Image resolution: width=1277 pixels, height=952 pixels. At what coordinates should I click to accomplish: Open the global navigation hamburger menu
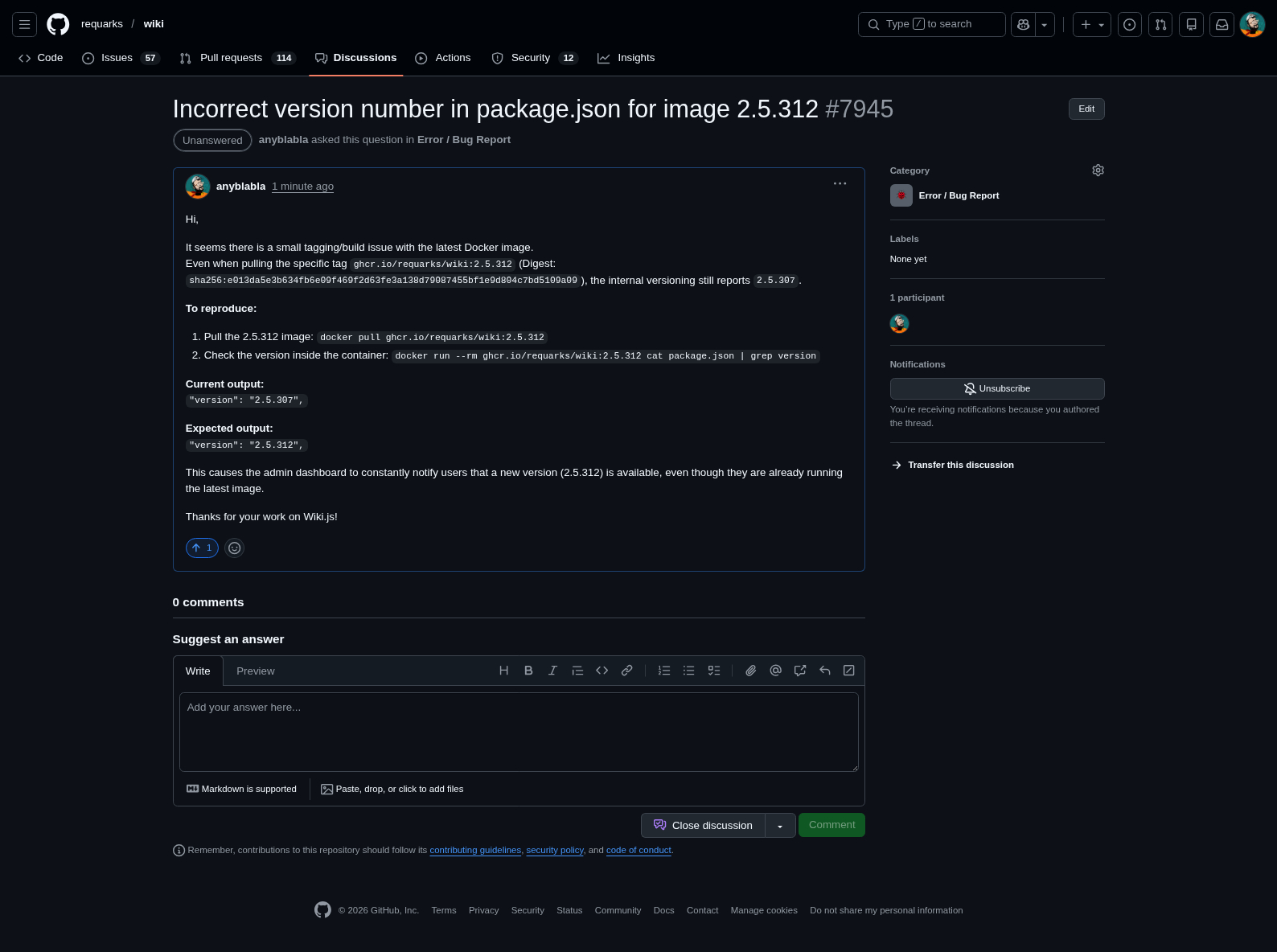[25, 25]
